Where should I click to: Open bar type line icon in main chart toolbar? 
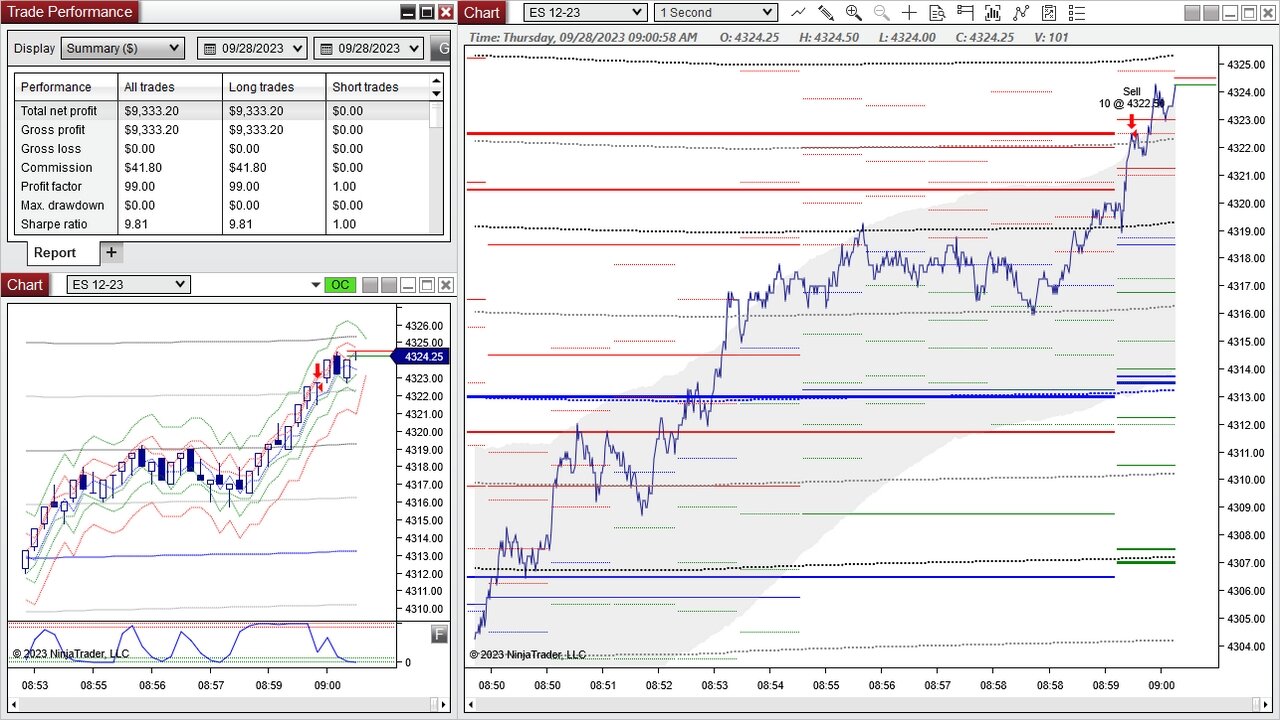pos(798,13)
